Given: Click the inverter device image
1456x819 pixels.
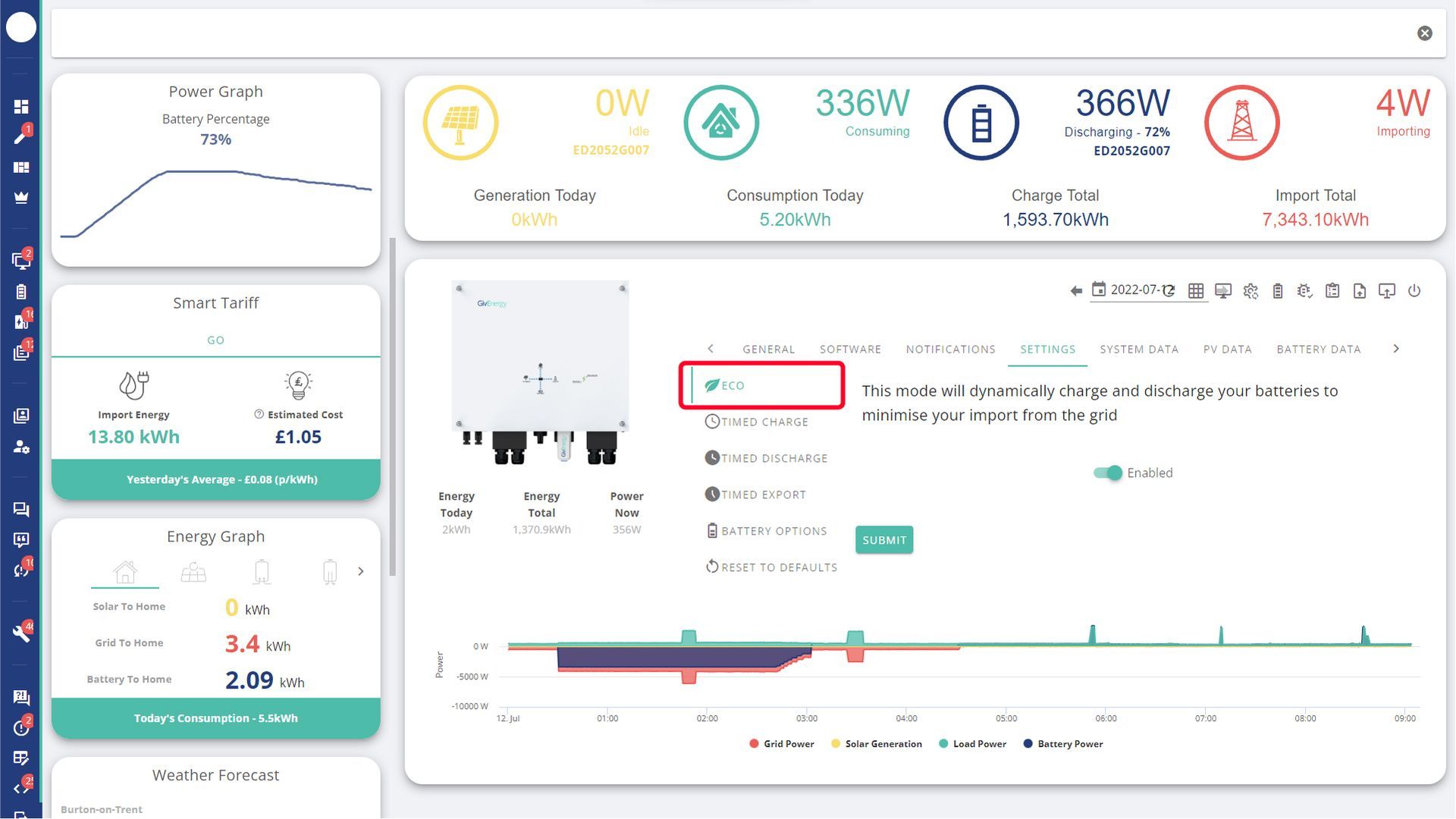Looking at the screenshot, I should click(x=540, y=372).
